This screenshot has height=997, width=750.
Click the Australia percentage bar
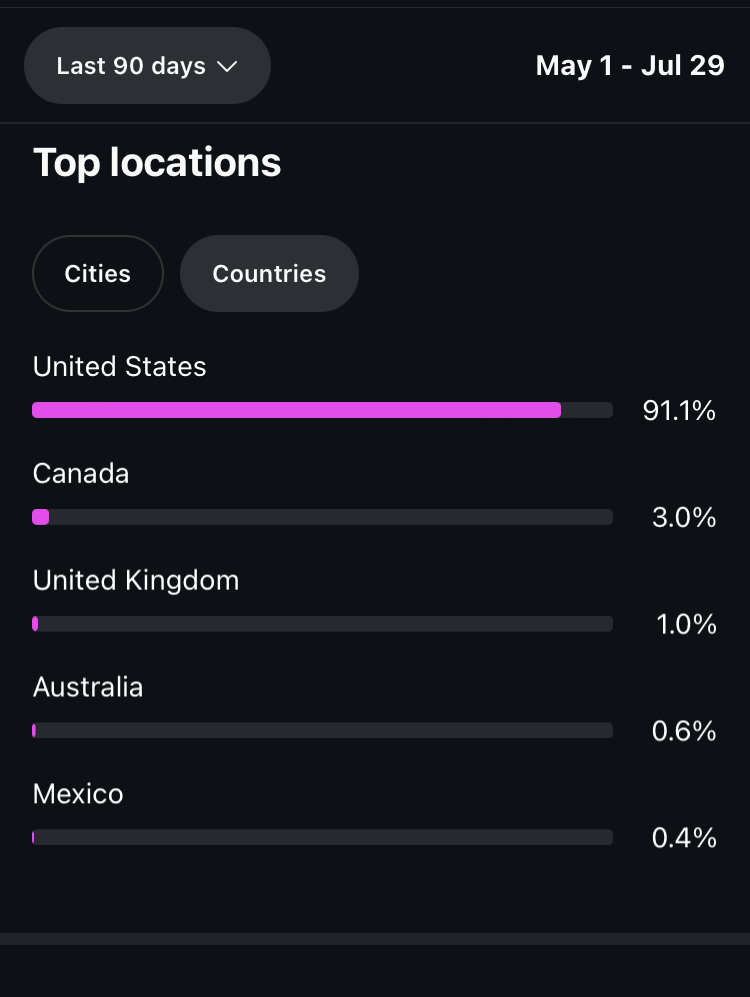coord(322,731)
